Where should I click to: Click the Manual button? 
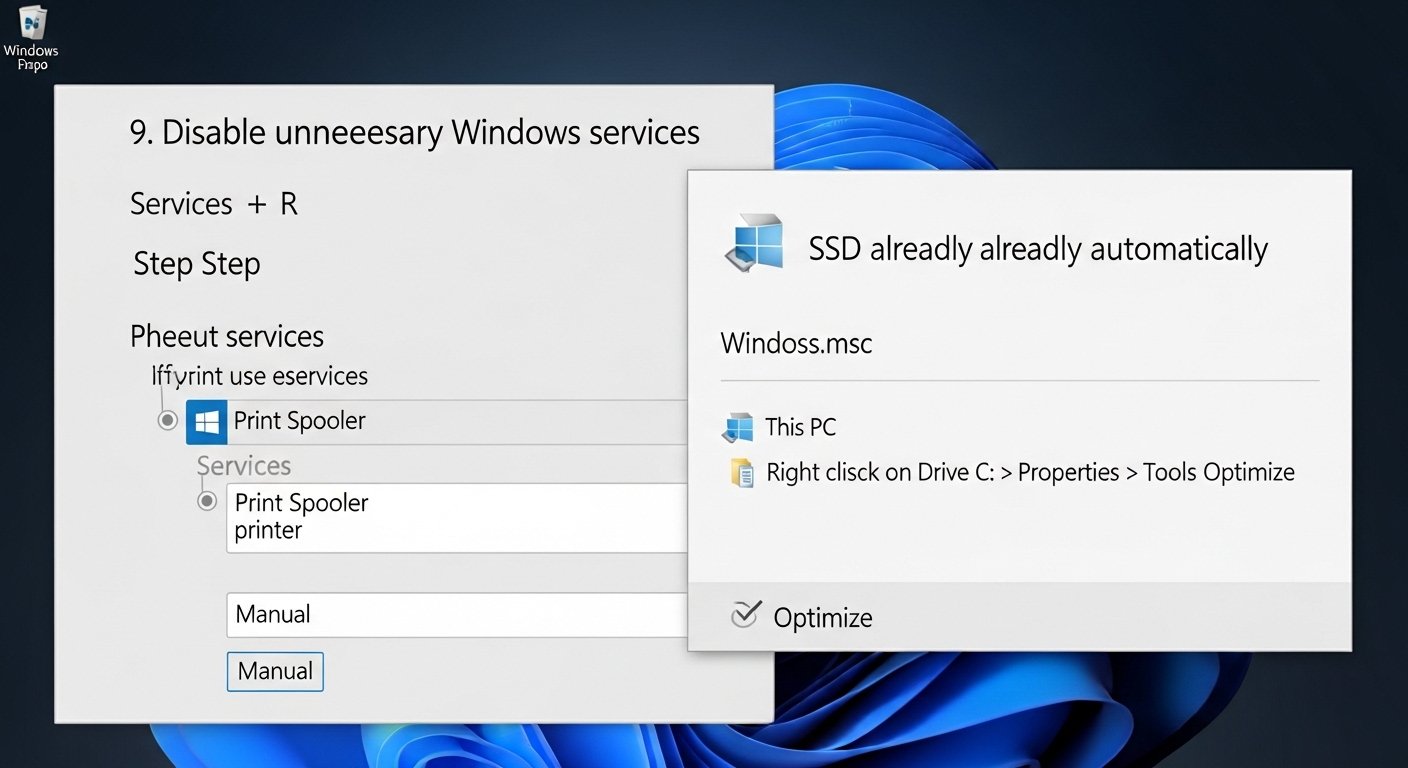pyautogui.click(x=275, y=671)
